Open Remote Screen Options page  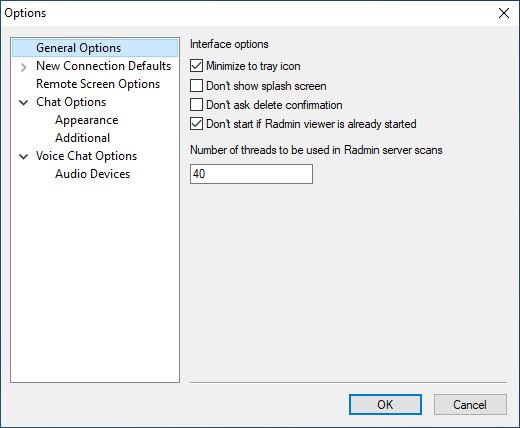click(x=98, y=84)
